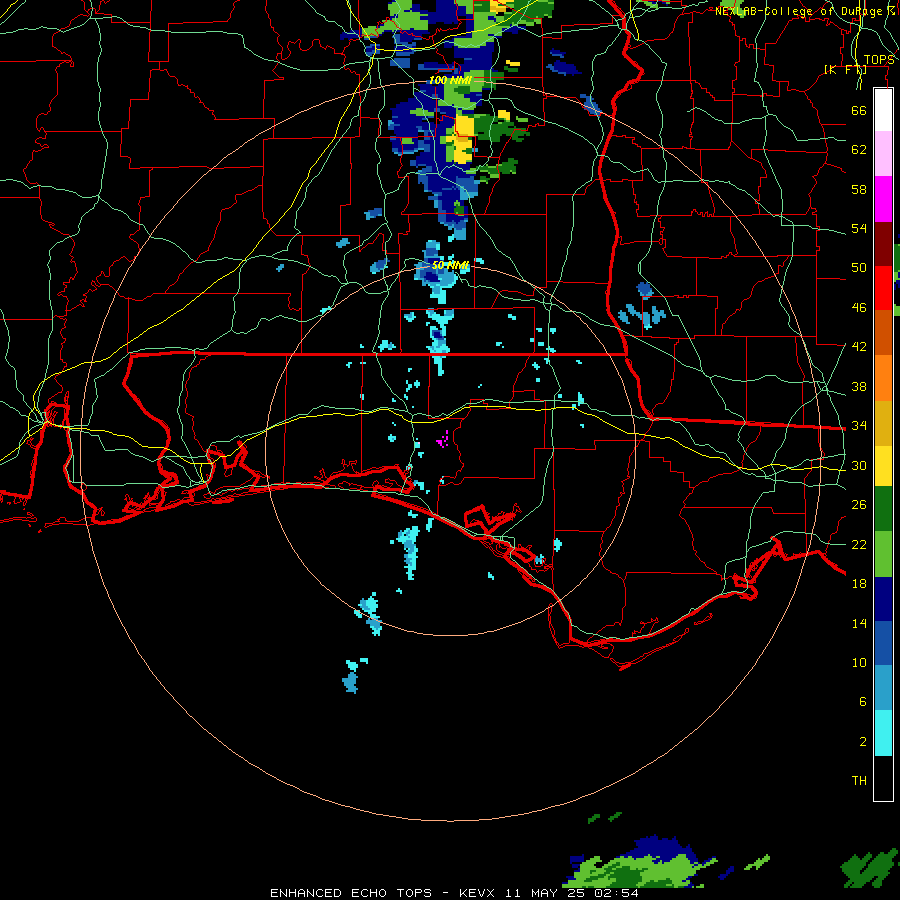
Task: Select the 30 scale label
Action: pos(859,465)
